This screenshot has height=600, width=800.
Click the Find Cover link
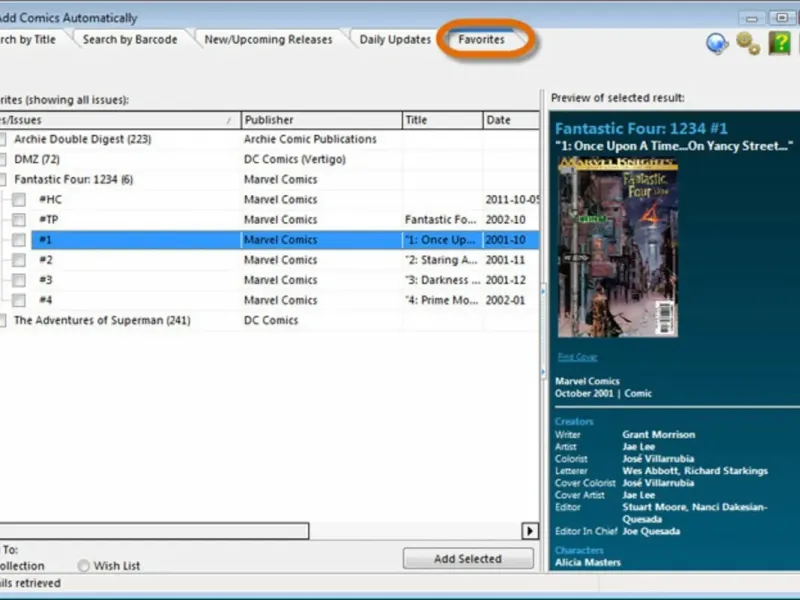pos(577,357)
